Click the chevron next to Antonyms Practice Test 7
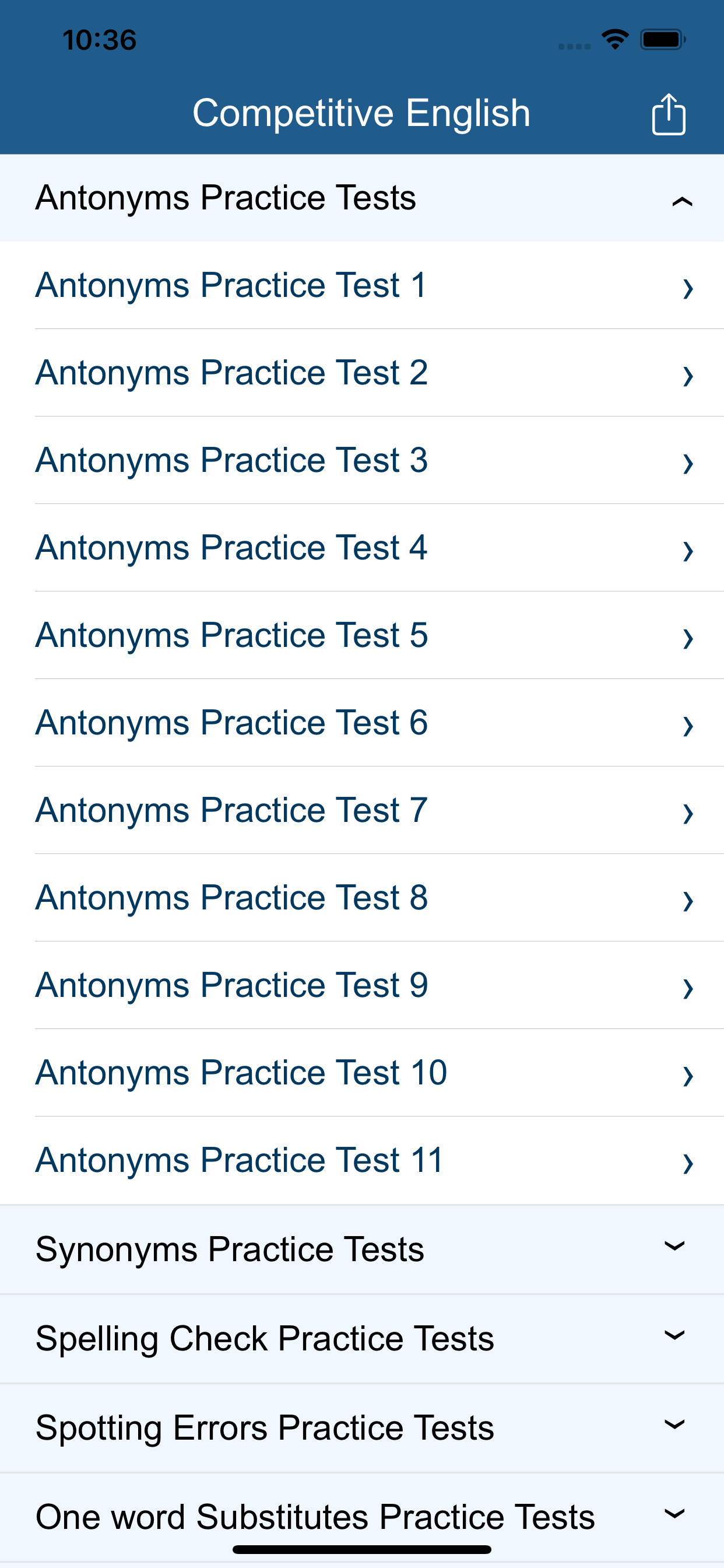This screenshot has width=724, height=1568. [687, 813]
